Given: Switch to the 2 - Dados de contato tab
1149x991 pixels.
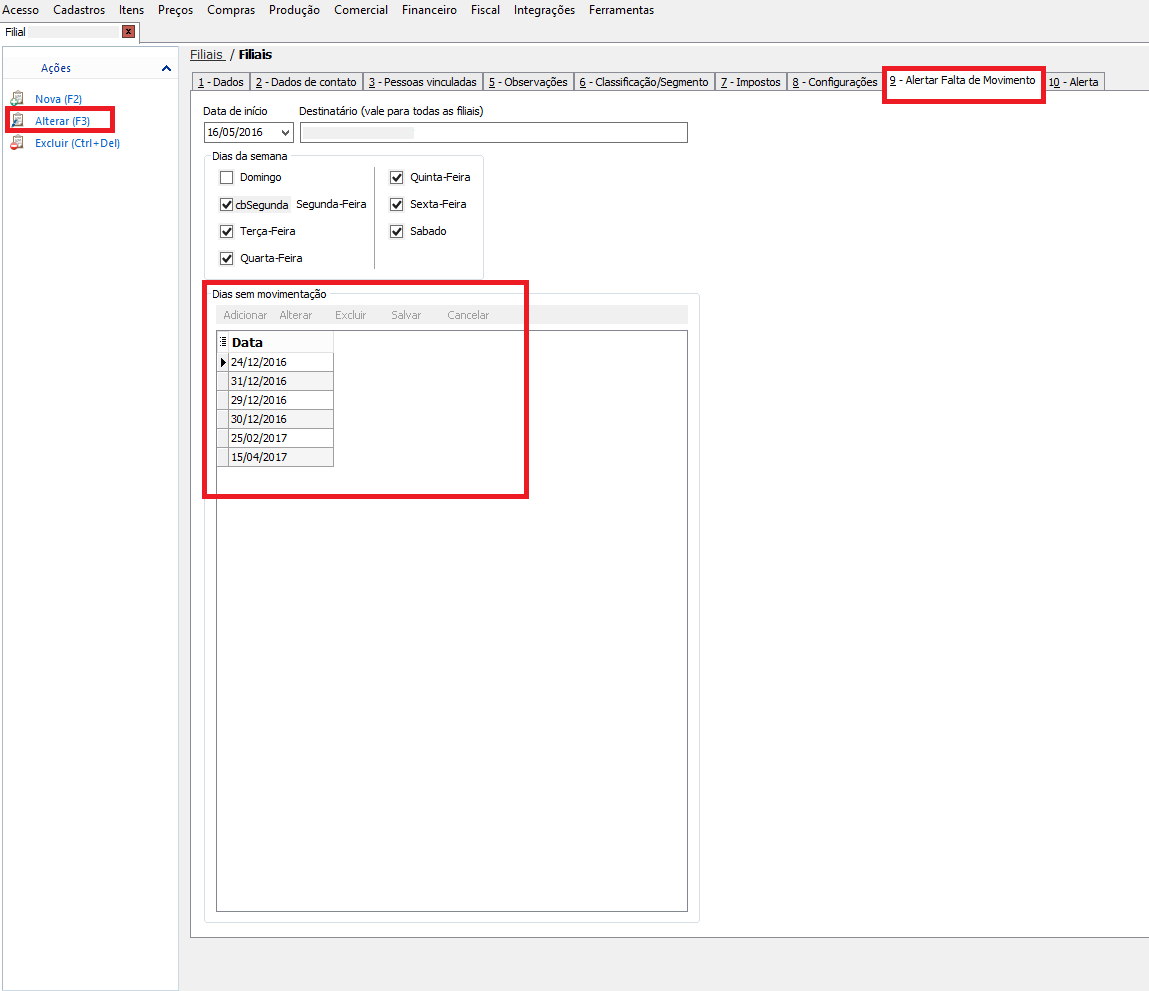Looking at the screenshot, I should point(306,82).
